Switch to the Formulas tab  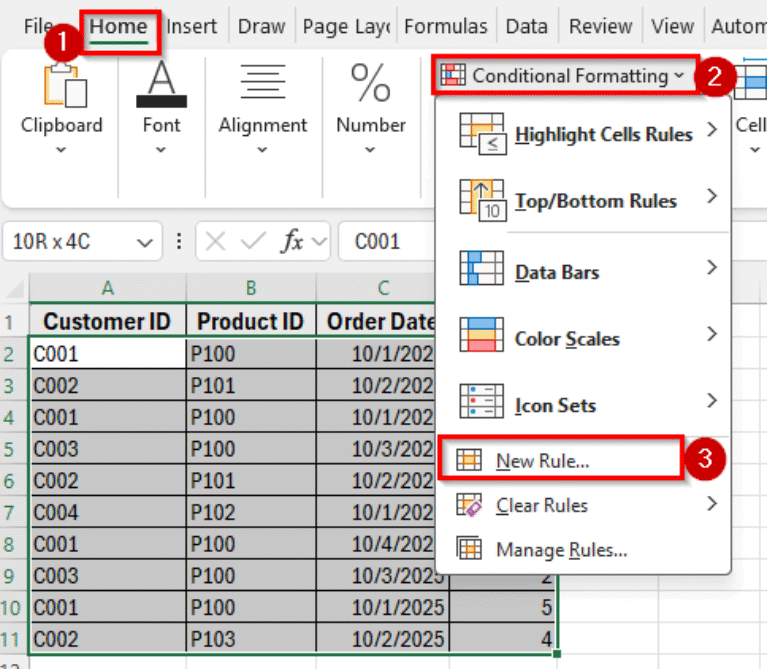pos(446,26)
